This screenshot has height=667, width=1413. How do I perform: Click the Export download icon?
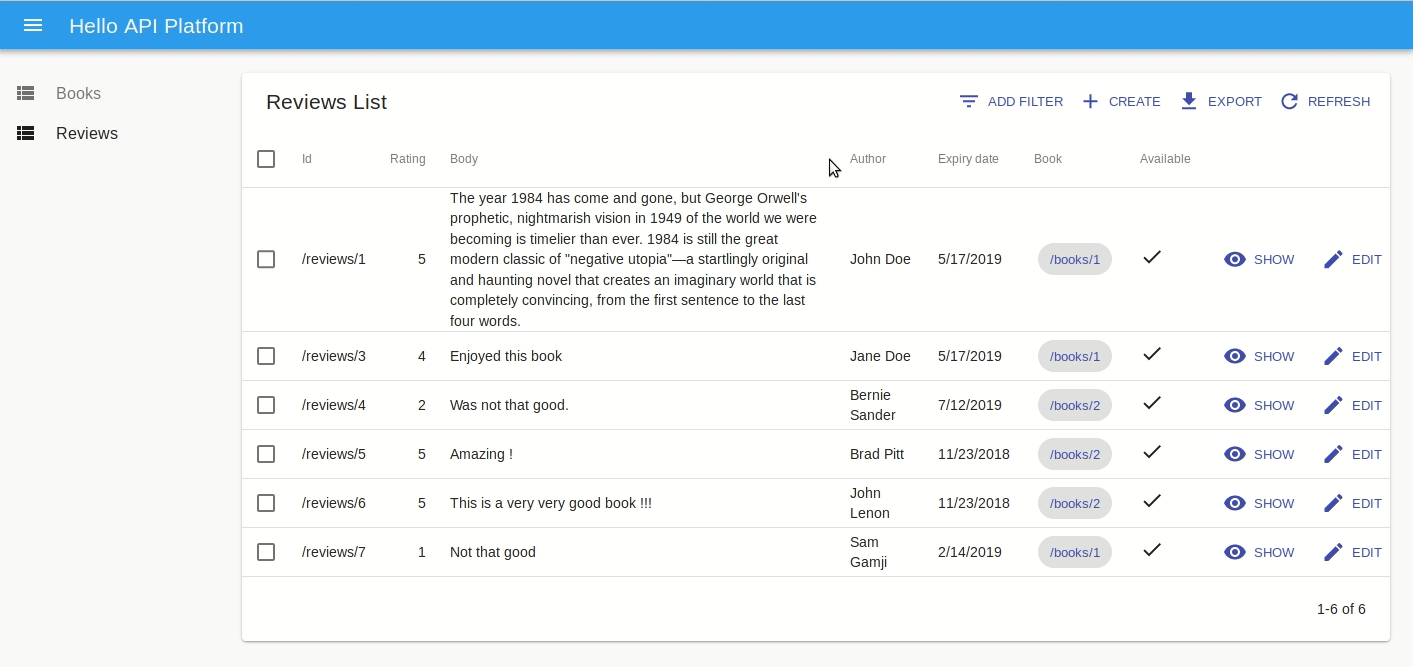[1189, 101]
